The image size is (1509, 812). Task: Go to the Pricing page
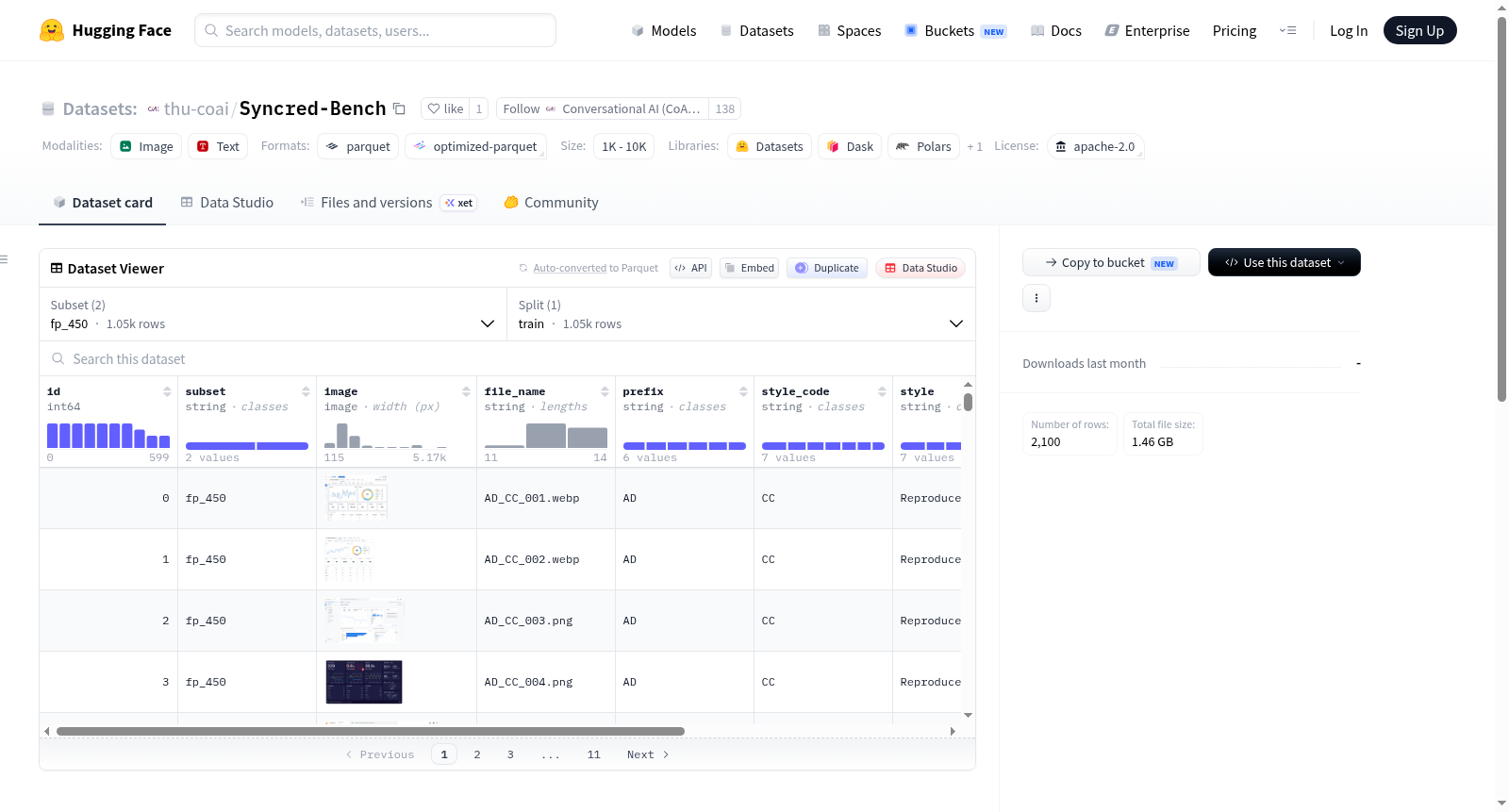tap(1235, 30)
